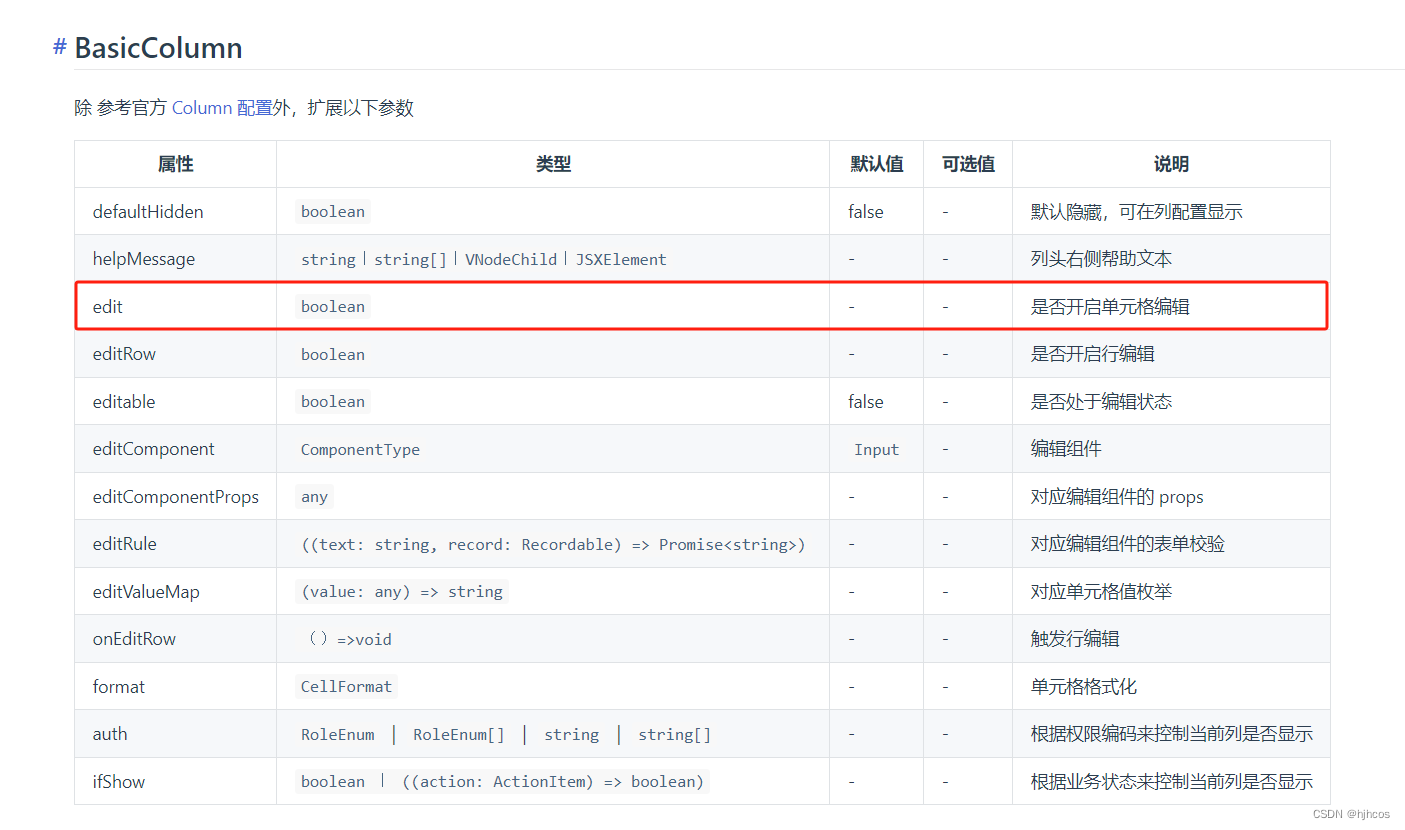
Task: Open the Column 配置 link
Action: [222, 108]
